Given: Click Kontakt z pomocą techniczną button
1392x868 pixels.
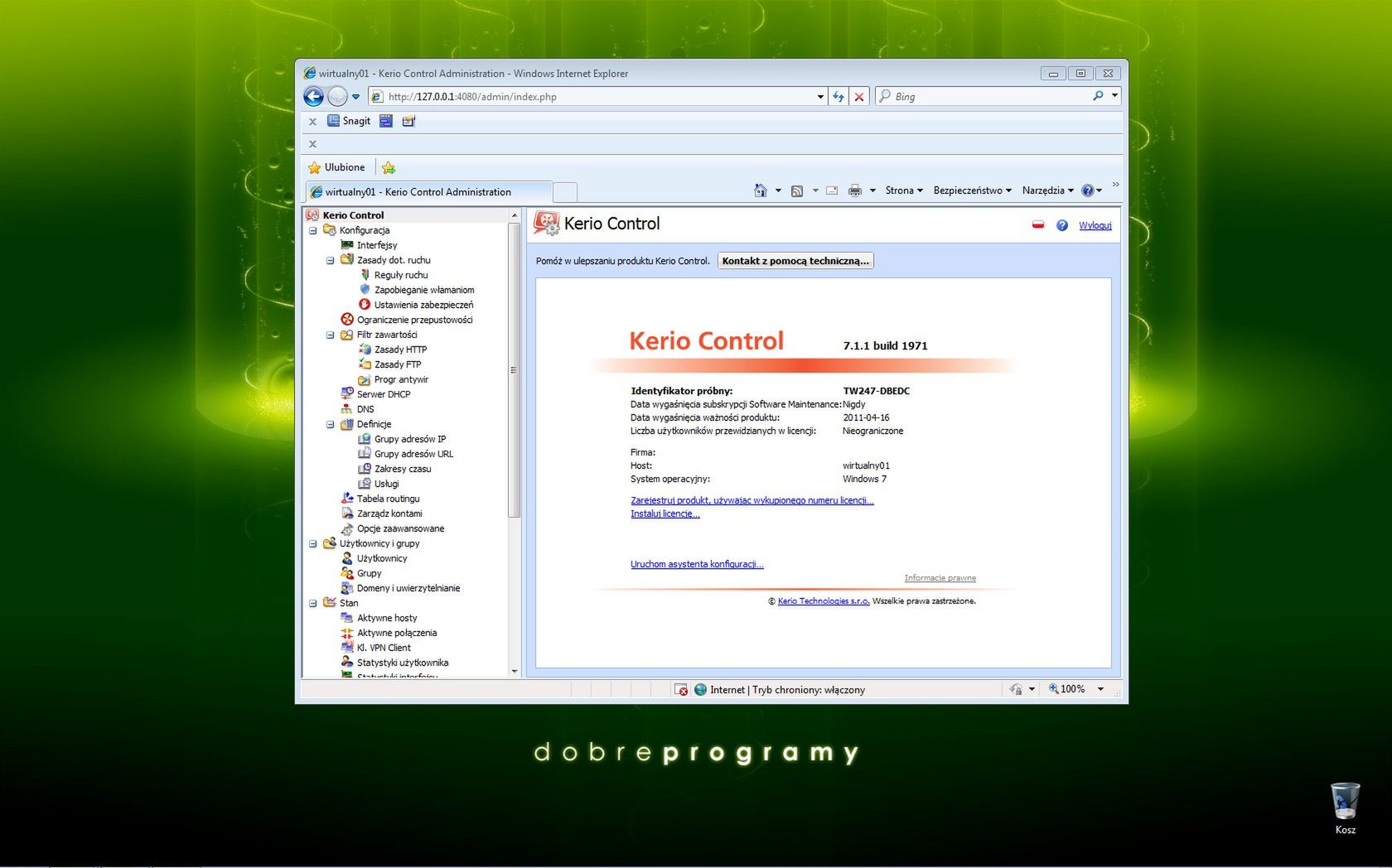Looking at the screenshot, I should coord(795,261).
